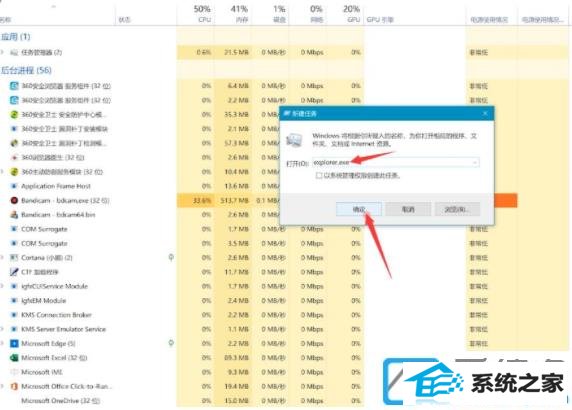The width and height of the screenshot is (572, 410).
Task: Click the Cancel button in the dialog
Action: (x=408, y=209)
